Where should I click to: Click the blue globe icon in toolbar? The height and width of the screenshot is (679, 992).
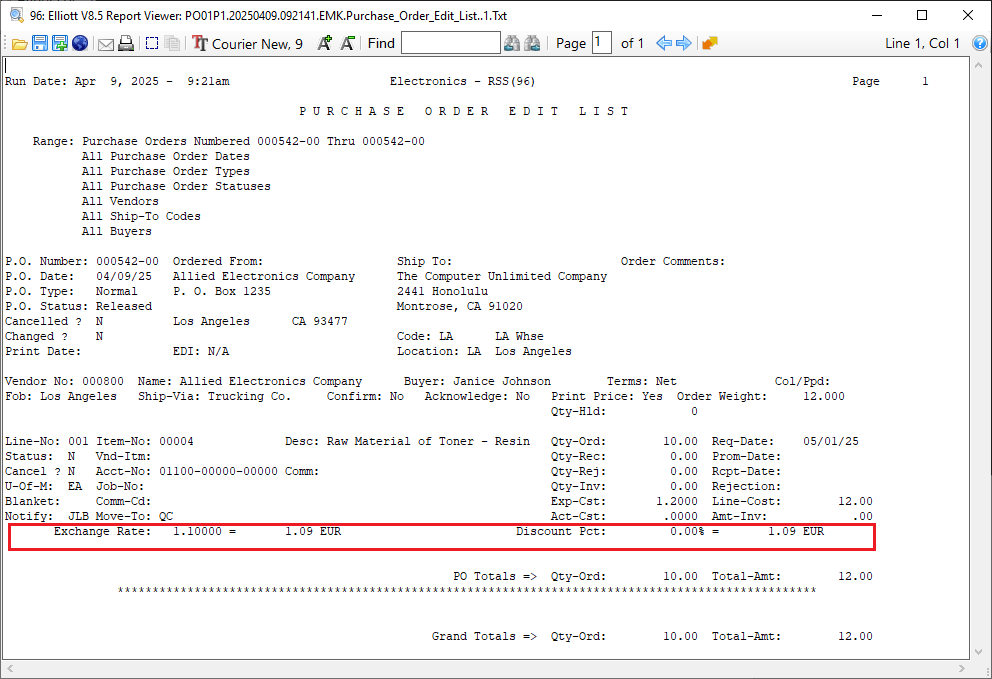coord(80,43)
